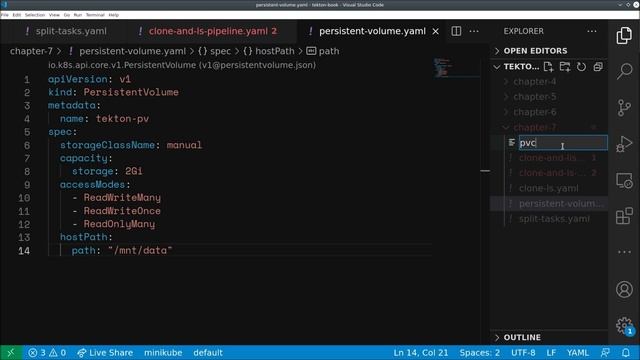Image resolution: width=640 pixels, height=360 pixels.
Task: Open the Manage gear menu
Action: coord(624,325)
